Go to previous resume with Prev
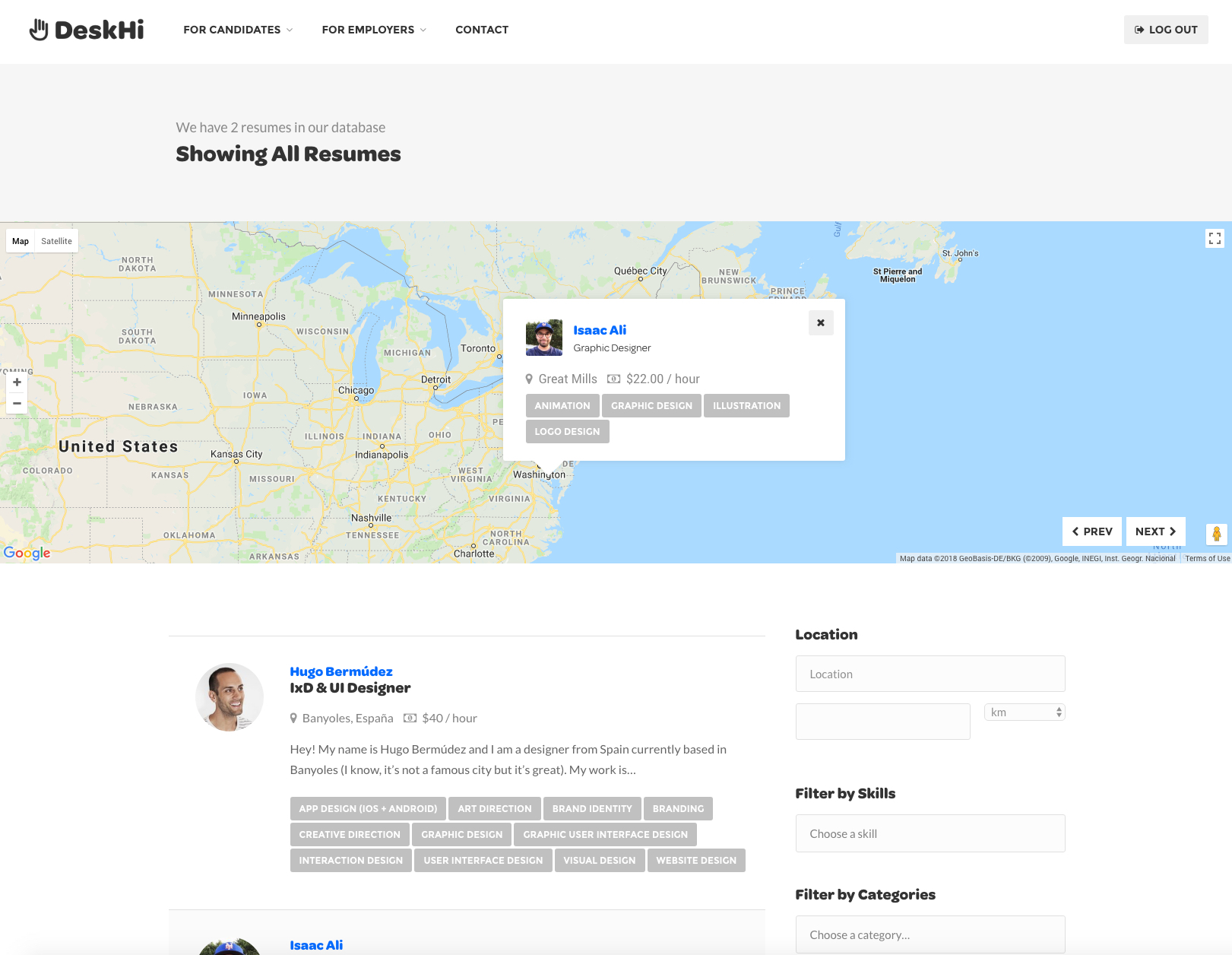Image resolution: width=1232 pixels, height=955 pixels. pyautogui.click(x=1092, y=531)
